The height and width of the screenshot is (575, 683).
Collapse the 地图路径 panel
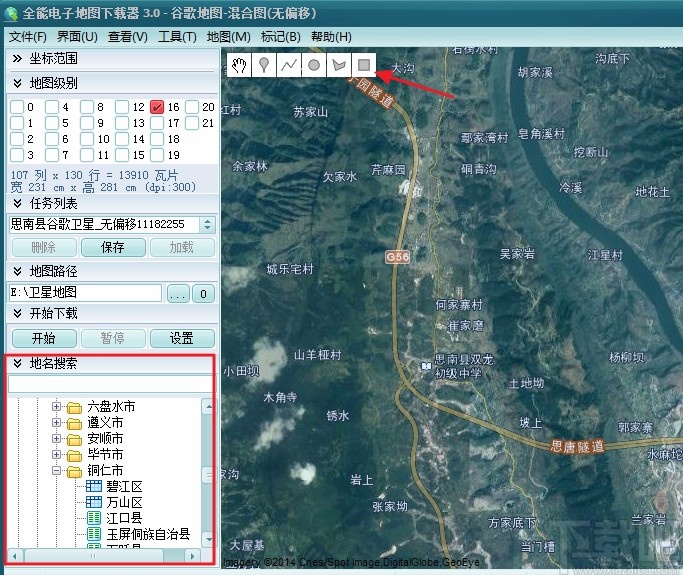coord(17,271)
